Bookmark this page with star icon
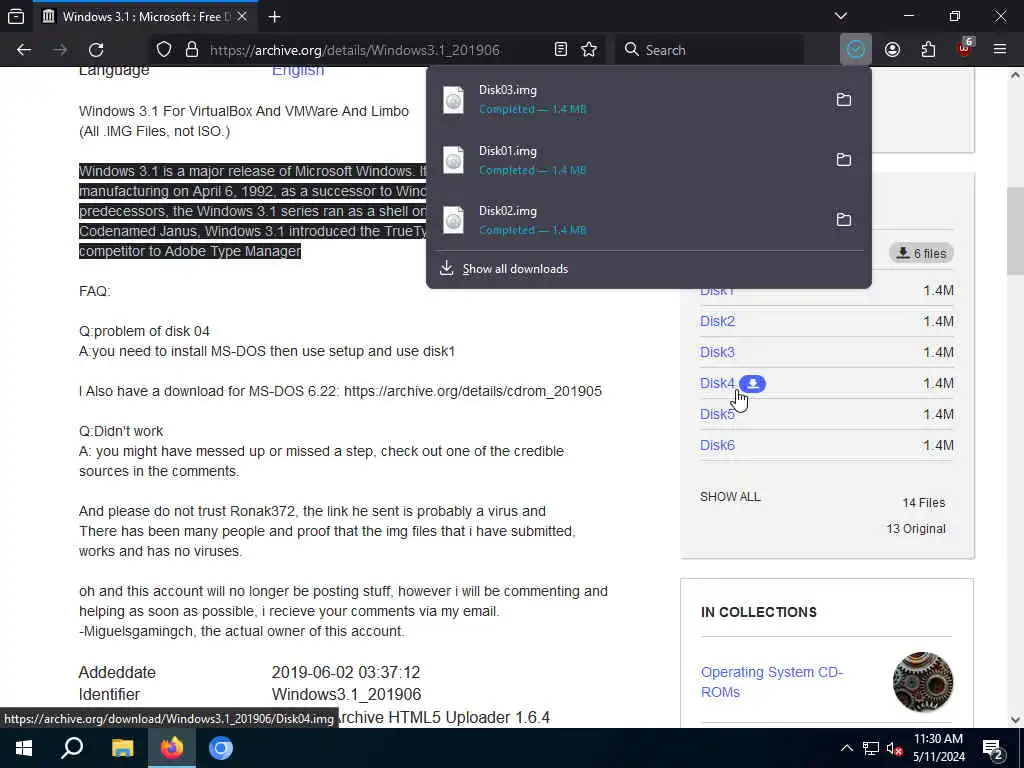 (589, 50)
